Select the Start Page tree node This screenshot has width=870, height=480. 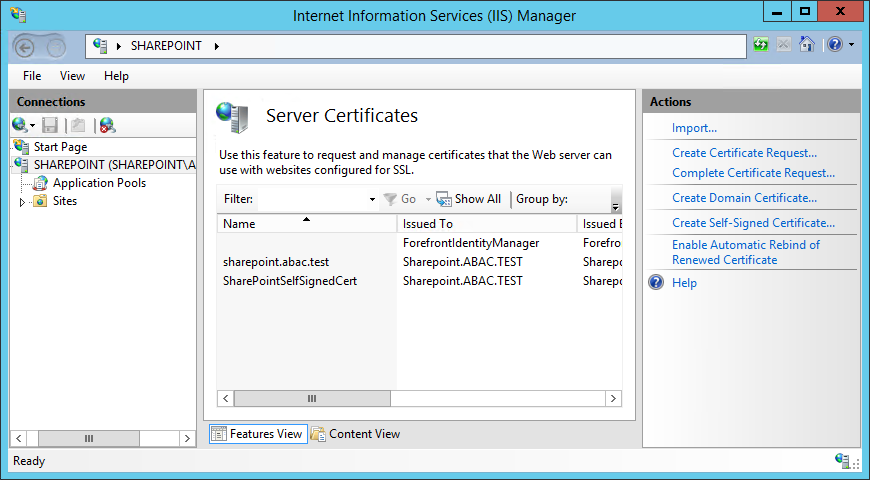pyautogui.click(x=60, y=146)
